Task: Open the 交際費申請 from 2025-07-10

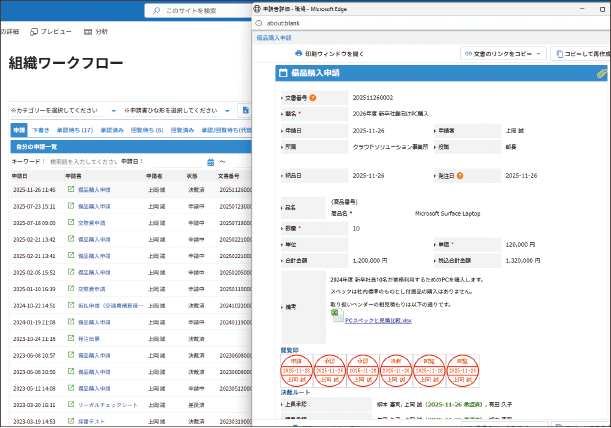Action: point(92,223)
